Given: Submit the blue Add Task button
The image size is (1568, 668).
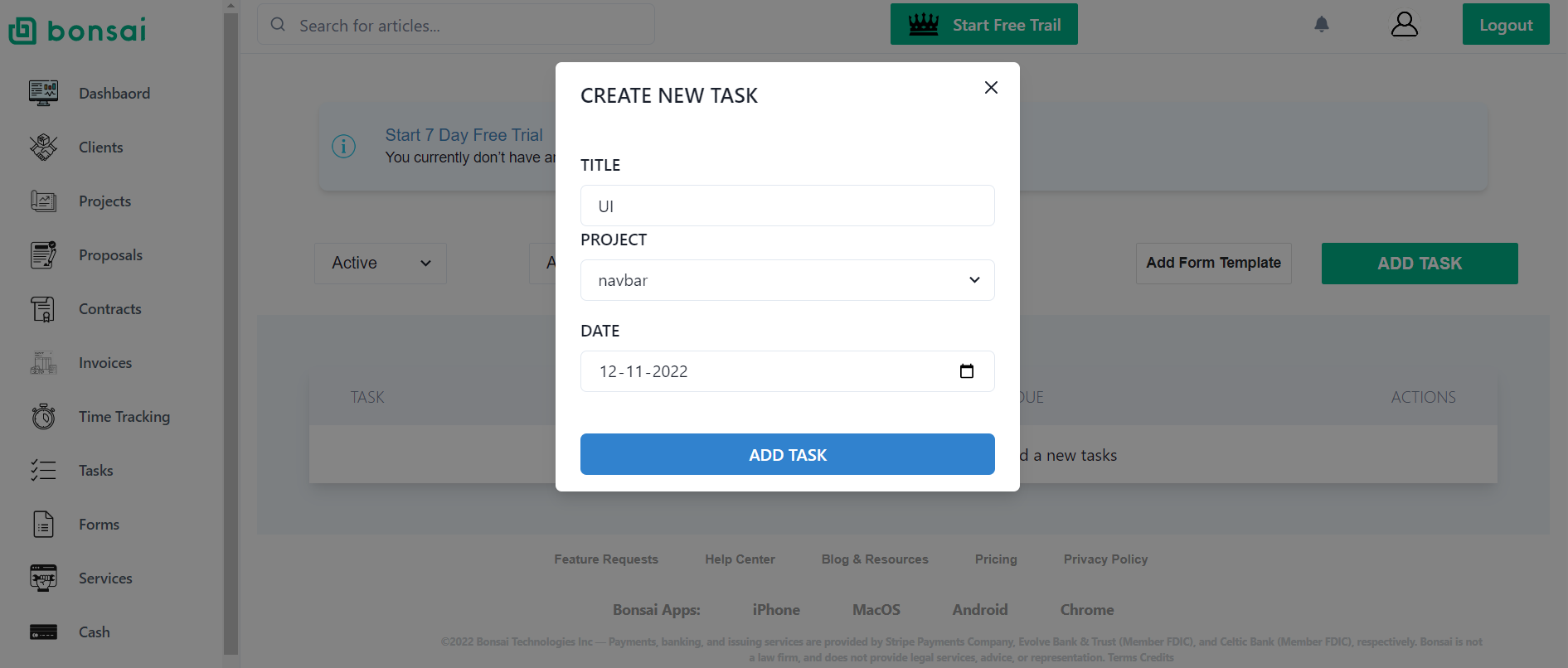Looking at the screenshot, I should pos(787,454).
